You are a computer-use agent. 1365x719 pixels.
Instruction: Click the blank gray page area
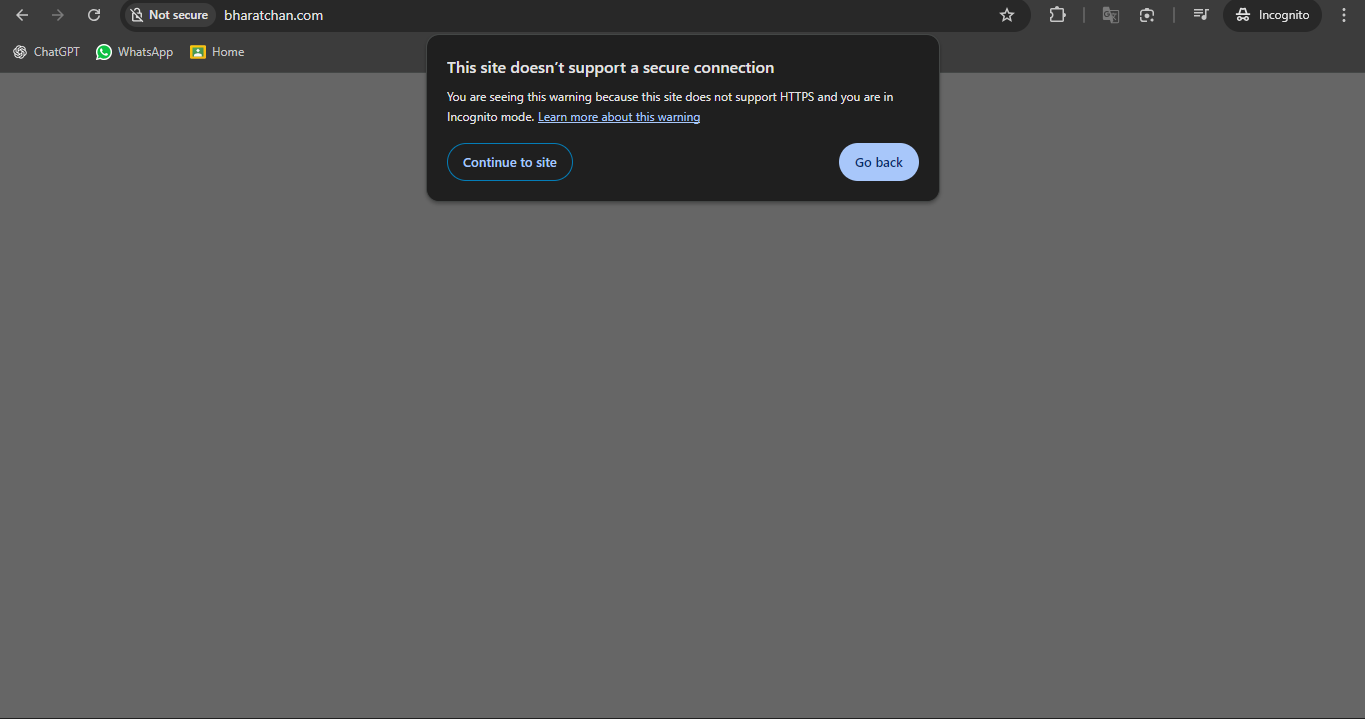coord(682,450)
